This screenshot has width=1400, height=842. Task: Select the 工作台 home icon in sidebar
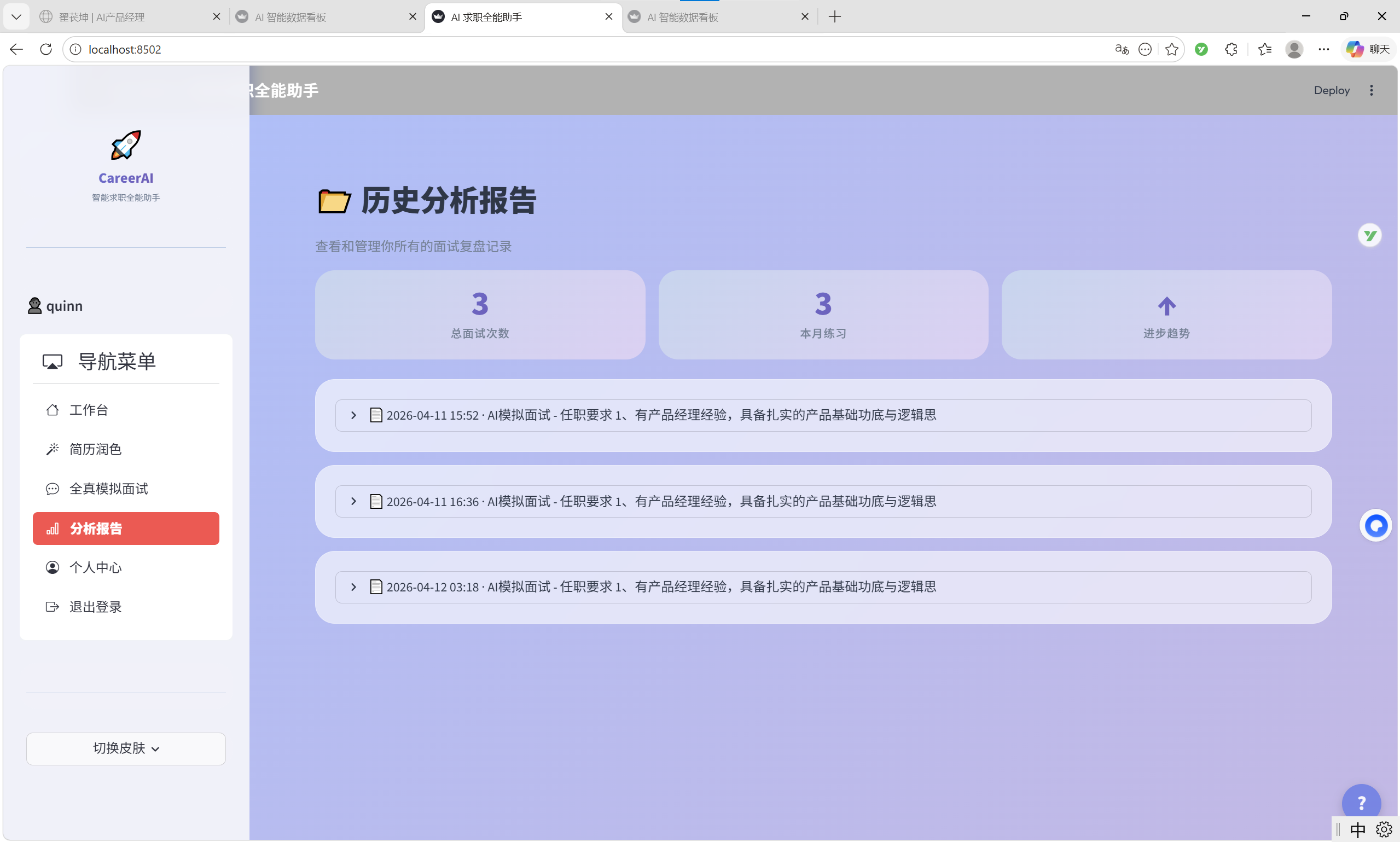tap(53, 410)
